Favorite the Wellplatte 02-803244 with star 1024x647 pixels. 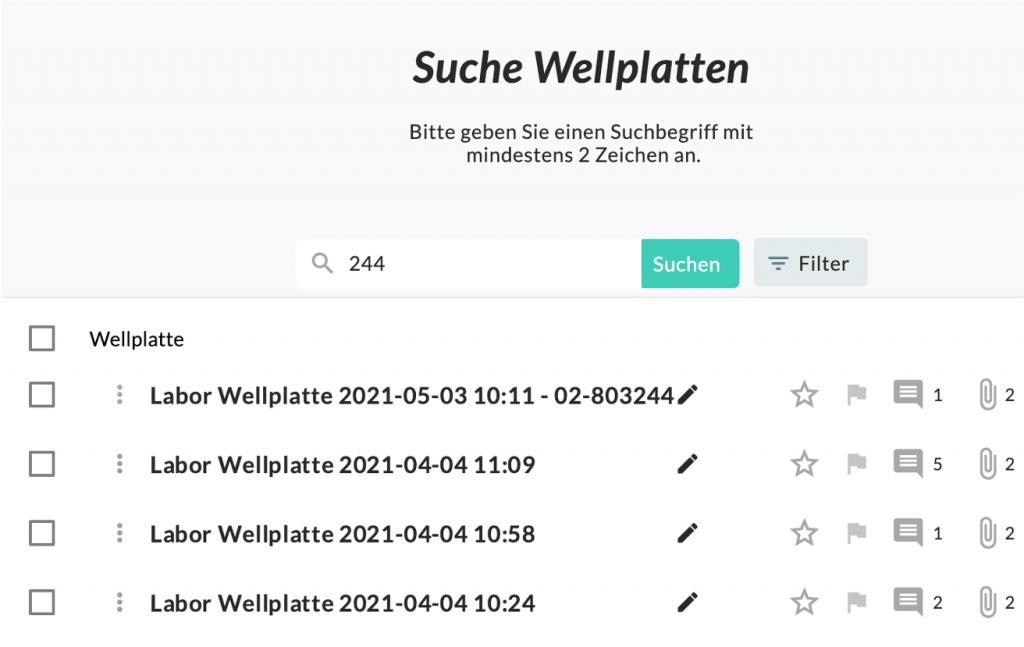pyautogui.click(x=804, y=395)
